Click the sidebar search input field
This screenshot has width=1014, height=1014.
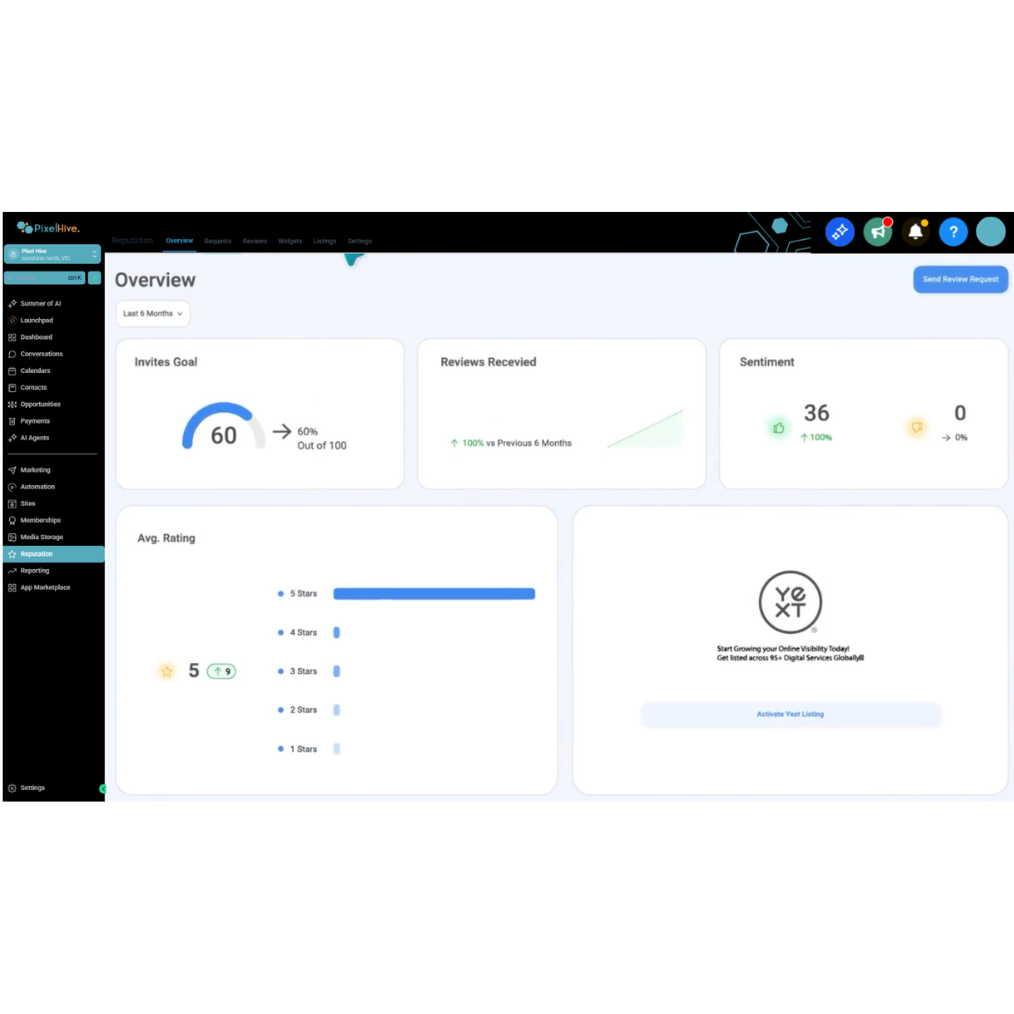click(x=45, y=277)
